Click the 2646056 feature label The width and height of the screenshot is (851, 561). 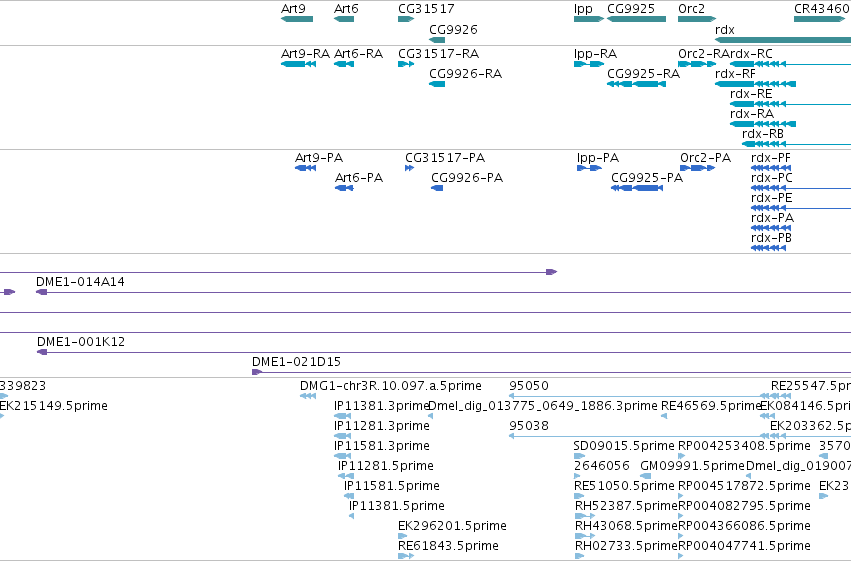coord(602,466)
